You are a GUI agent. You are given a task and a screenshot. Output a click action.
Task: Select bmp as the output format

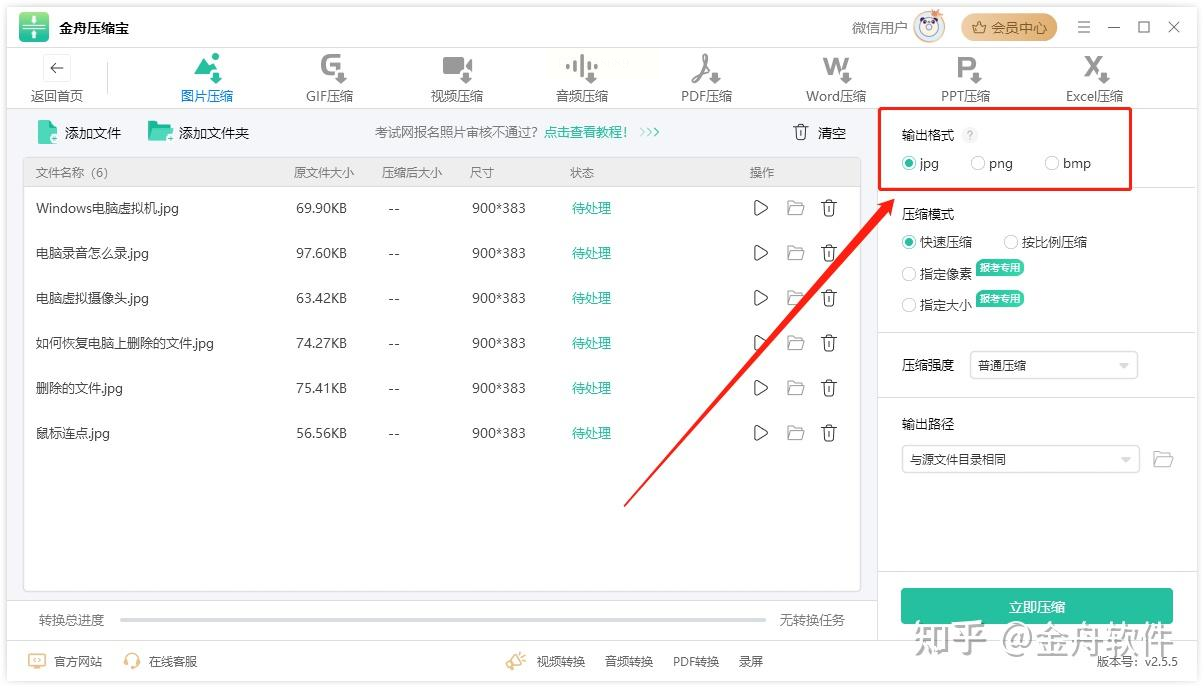point(1052,164)
